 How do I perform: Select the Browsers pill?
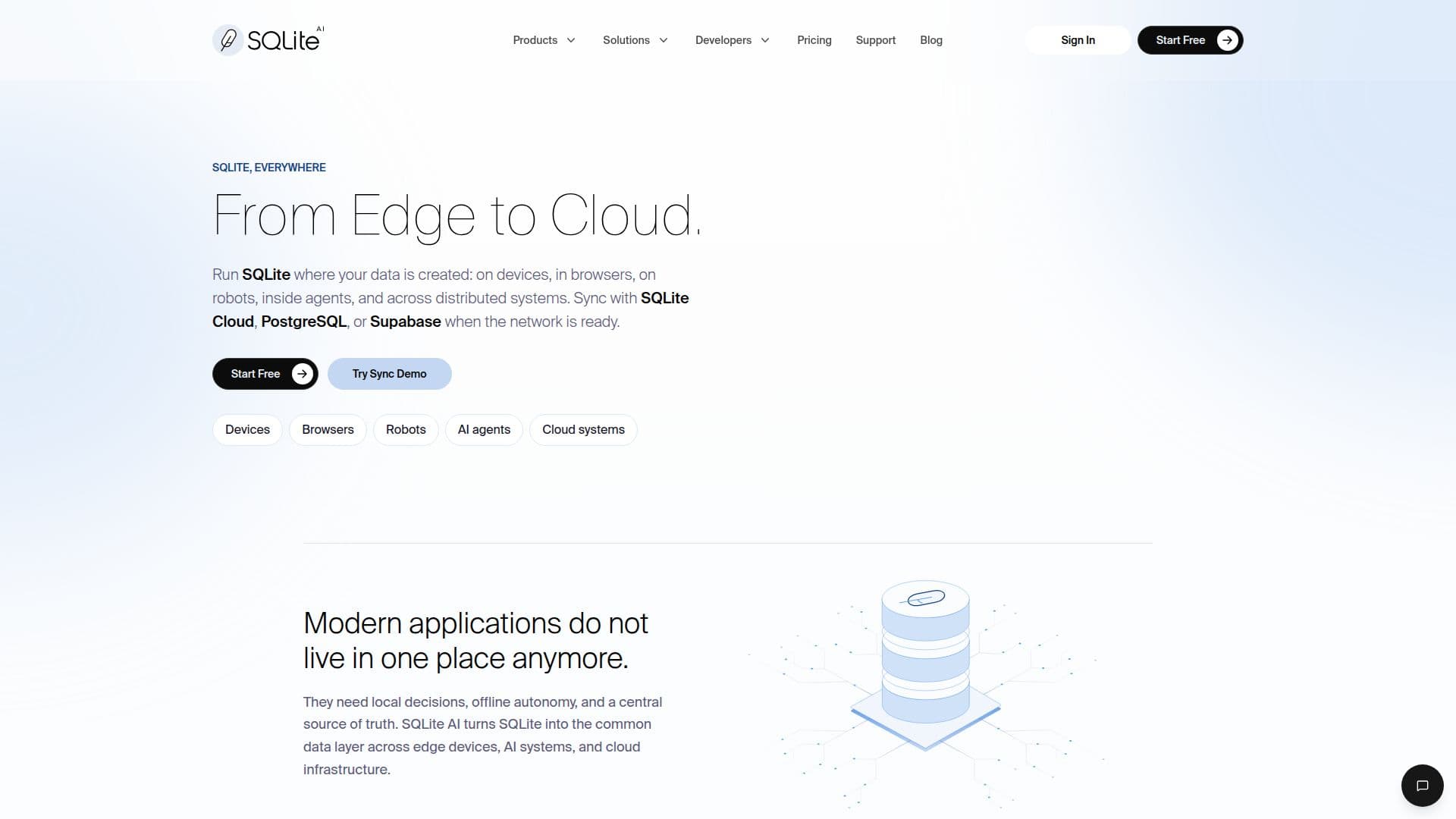[x=328, y=430]
